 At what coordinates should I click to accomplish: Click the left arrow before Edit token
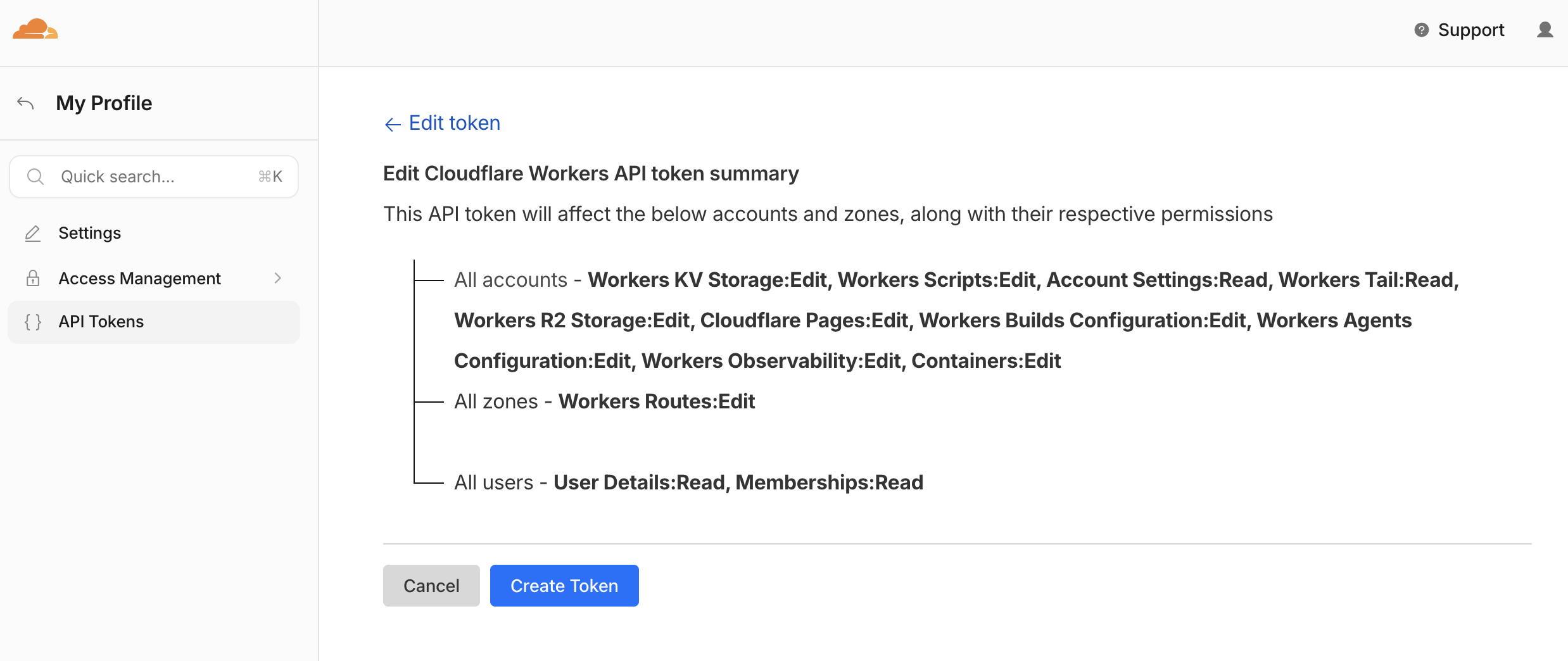393,124
